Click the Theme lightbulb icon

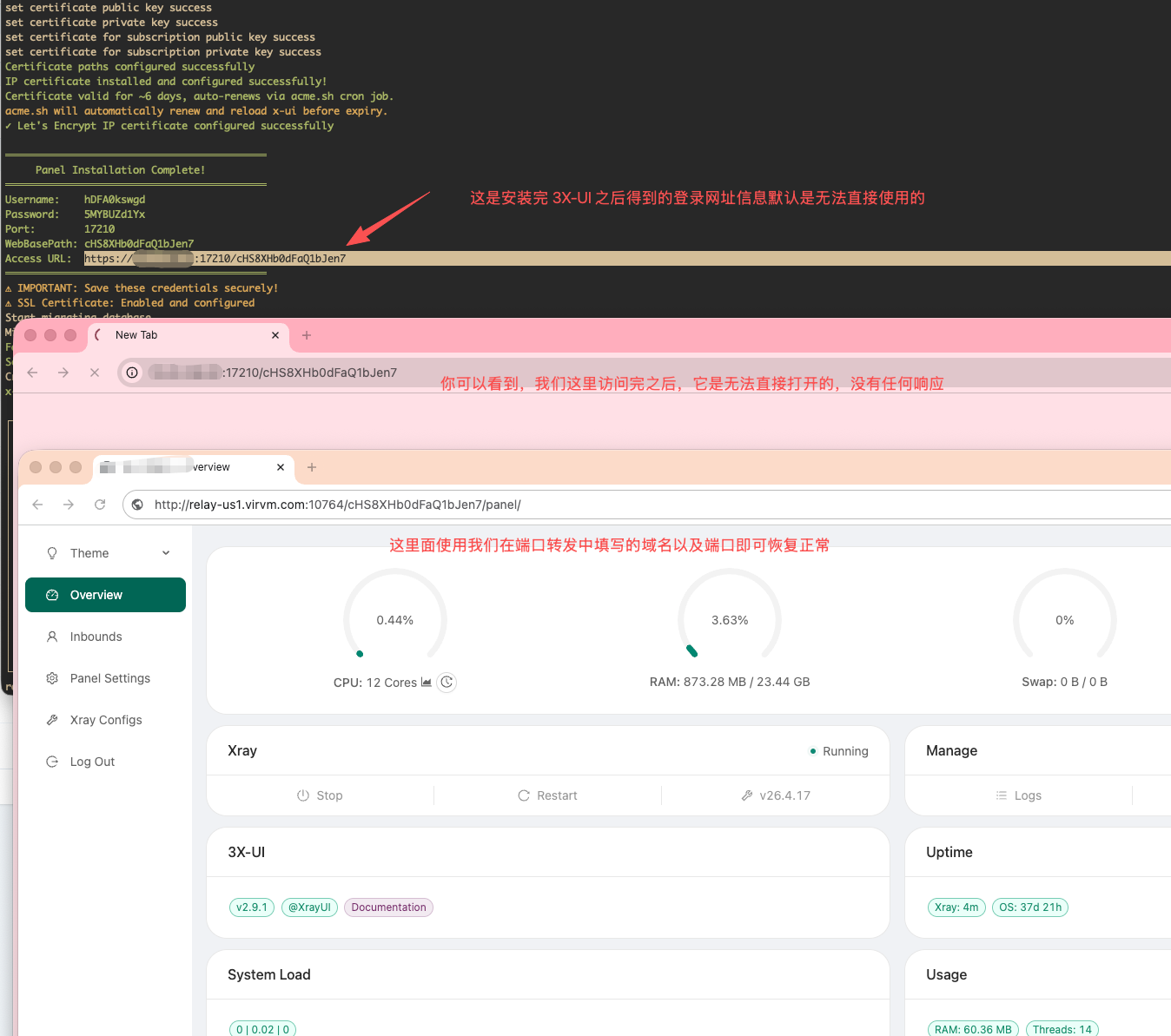pyautogui.click(x=52, y=553)
